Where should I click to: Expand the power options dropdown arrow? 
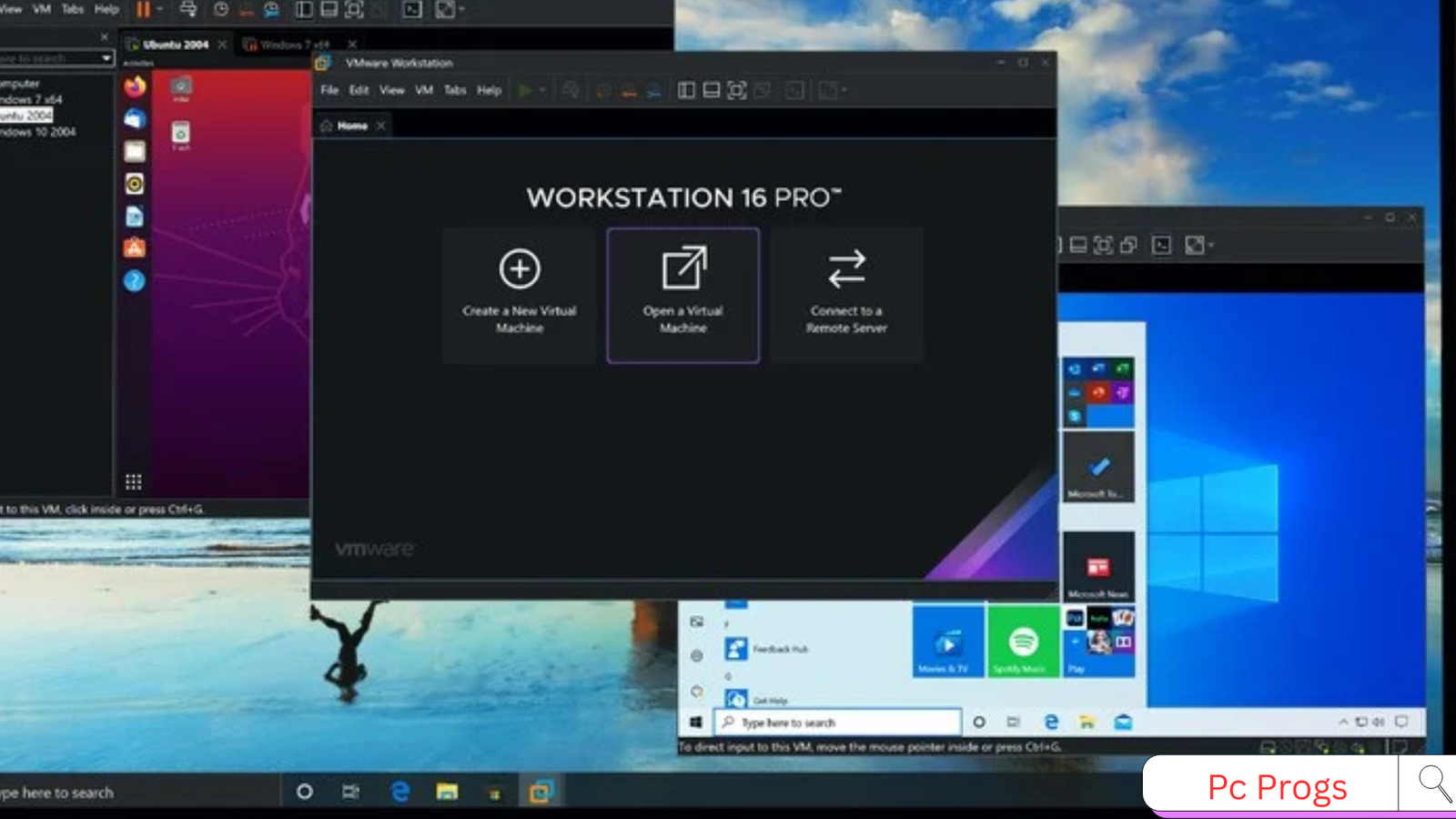tap(542, 90)
